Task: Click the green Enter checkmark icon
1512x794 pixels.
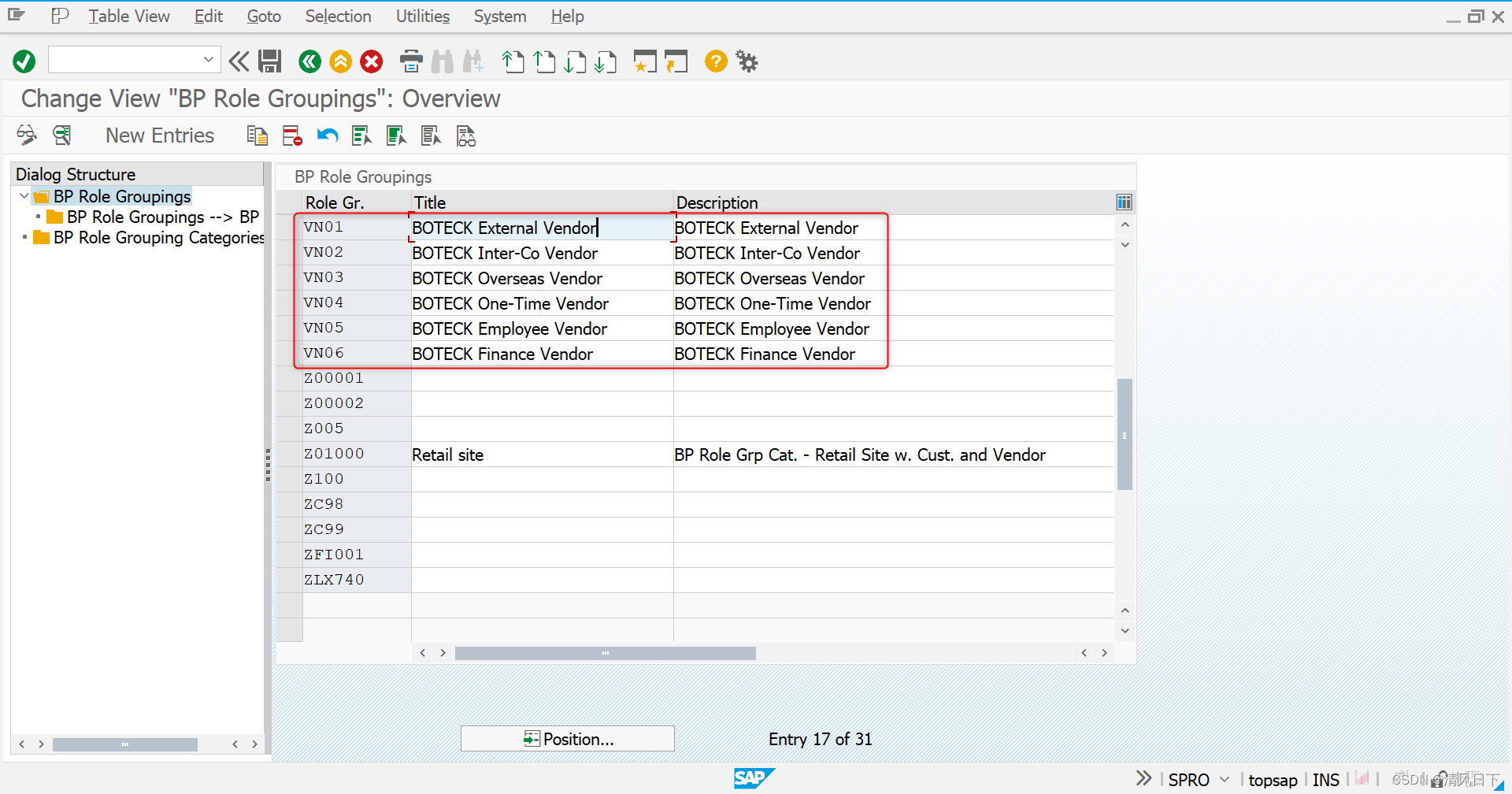Action: [x=24, y=61]
